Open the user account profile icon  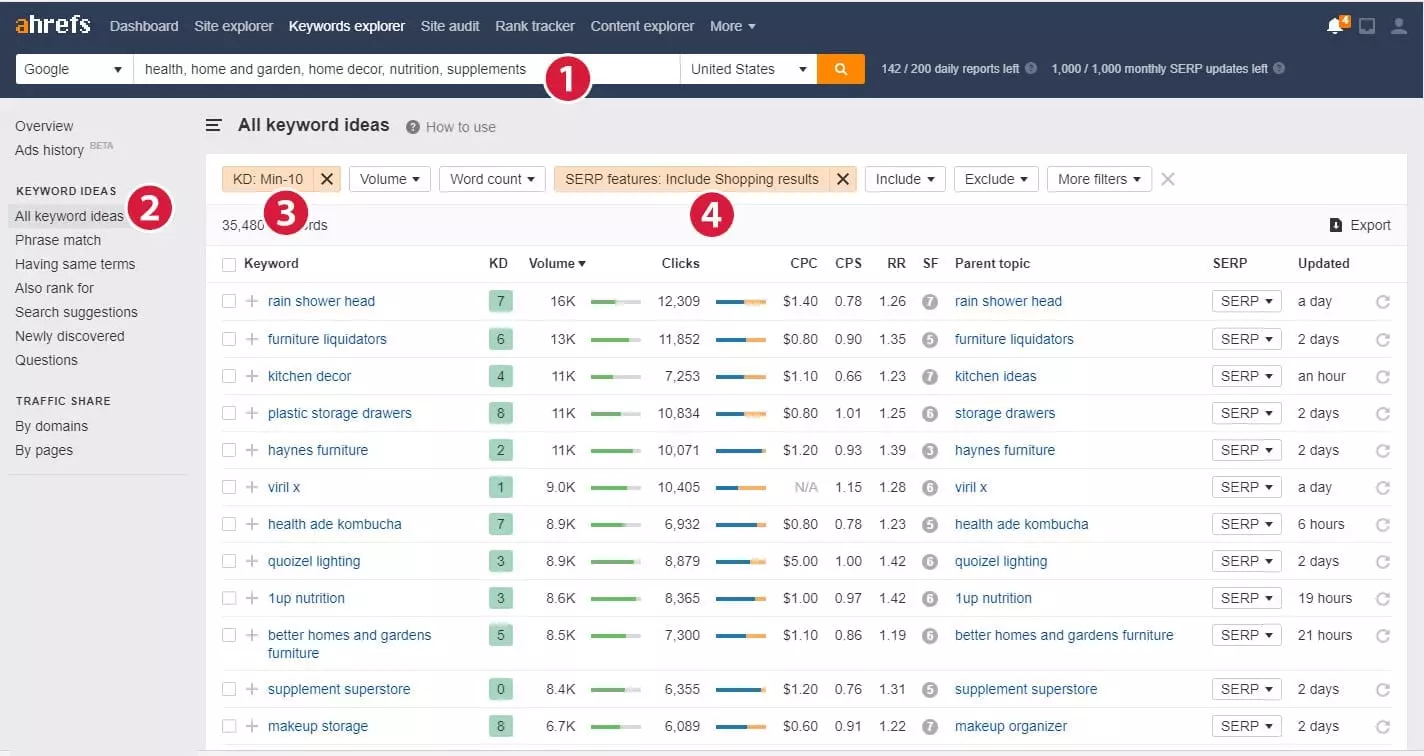tap(1399, 26)
